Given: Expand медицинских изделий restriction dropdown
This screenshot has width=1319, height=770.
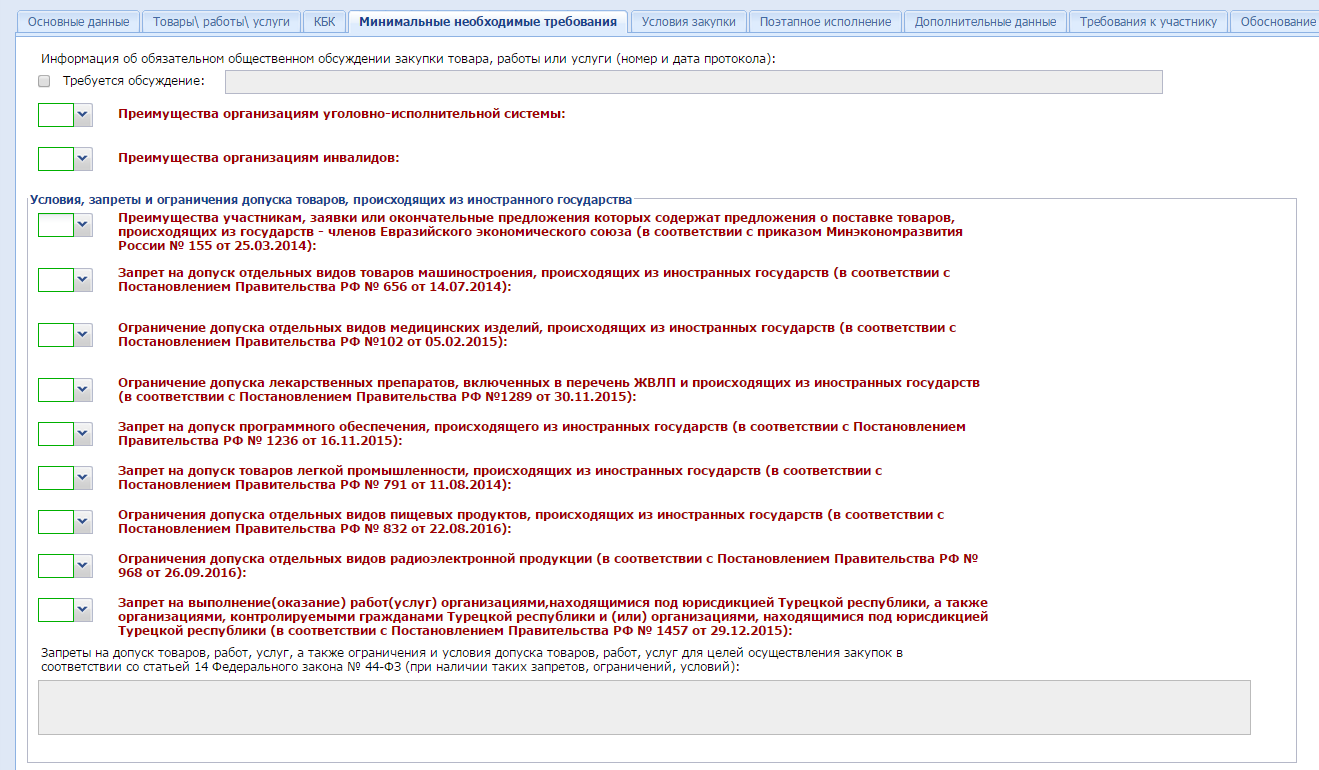Looking at the screenshot, I should [83, 335].
